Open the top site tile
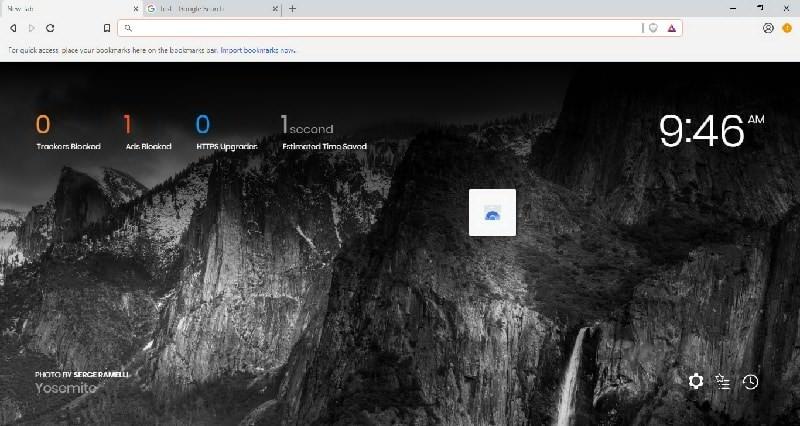800x426 pixels. coord(492,212)
